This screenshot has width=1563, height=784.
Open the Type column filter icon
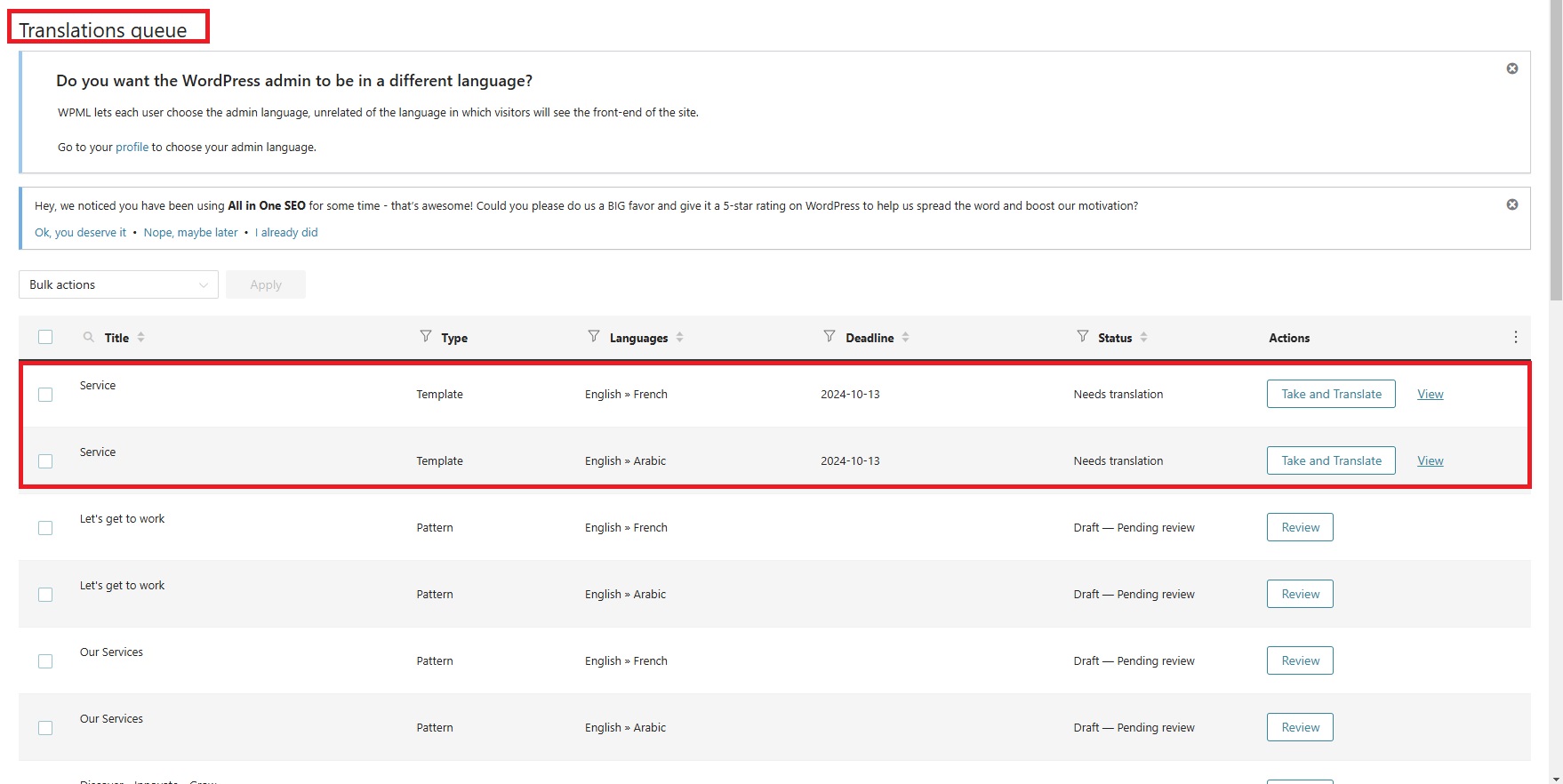pos(426,336)
